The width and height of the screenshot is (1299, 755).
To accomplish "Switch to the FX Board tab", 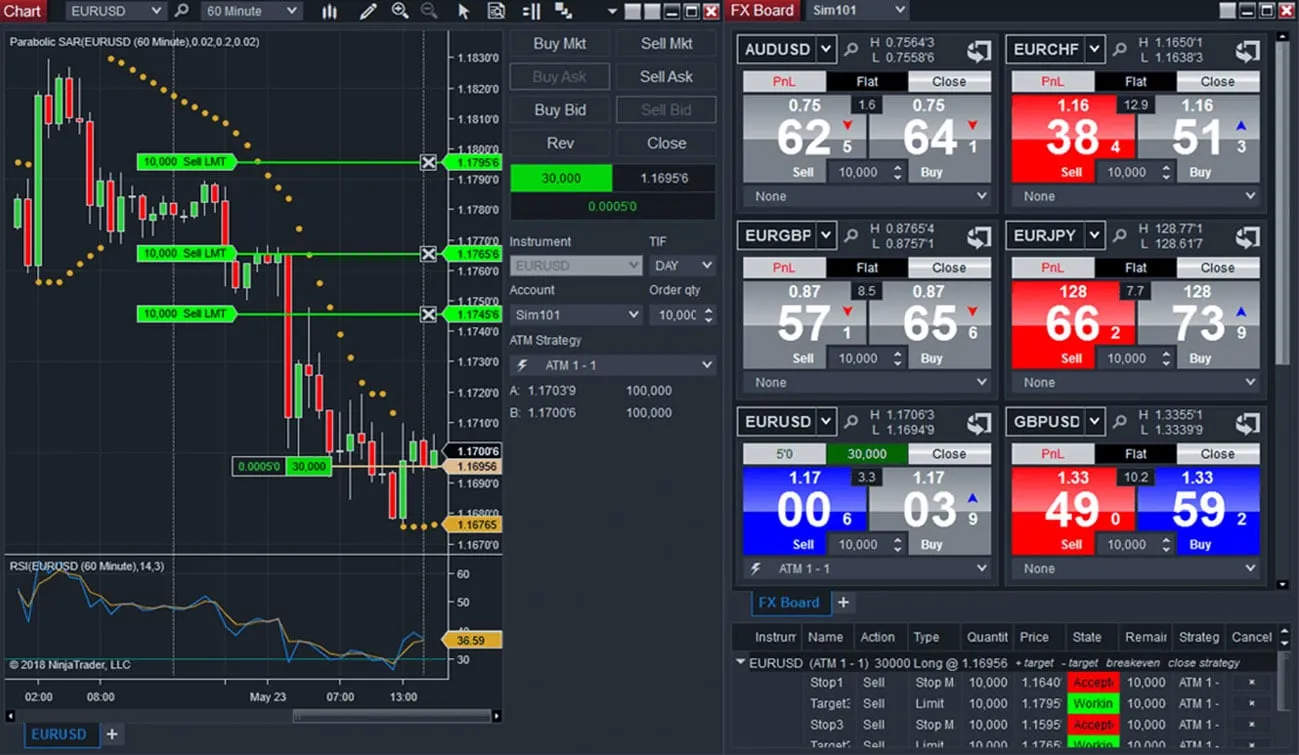I will [790, 603].
